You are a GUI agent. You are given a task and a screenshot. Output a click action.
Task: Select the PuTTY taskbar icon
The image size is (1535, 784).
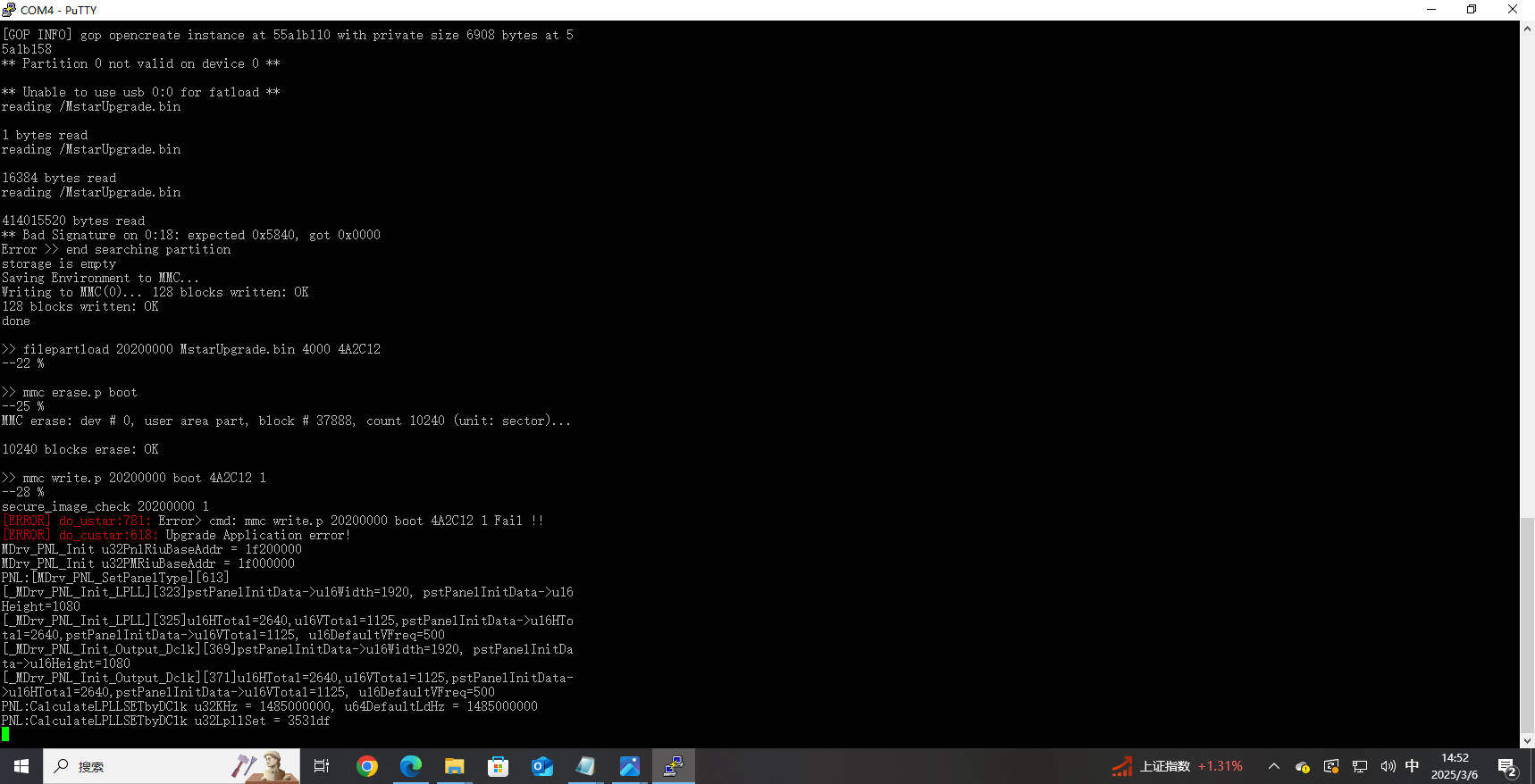[x=673, y=766]
